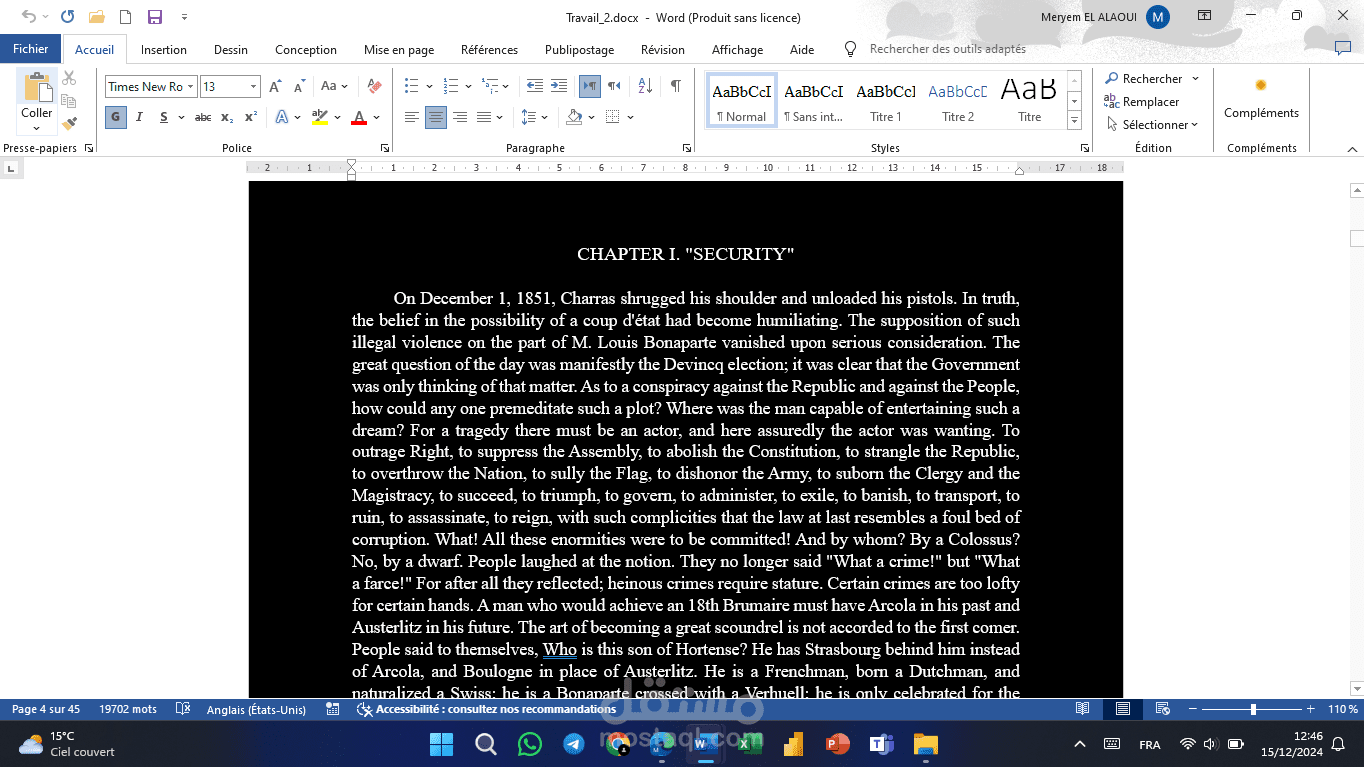Click the Open folder icon in the title bar
Image resolution: width=1364 pixels, height=767 pixels.
[97, 17]
